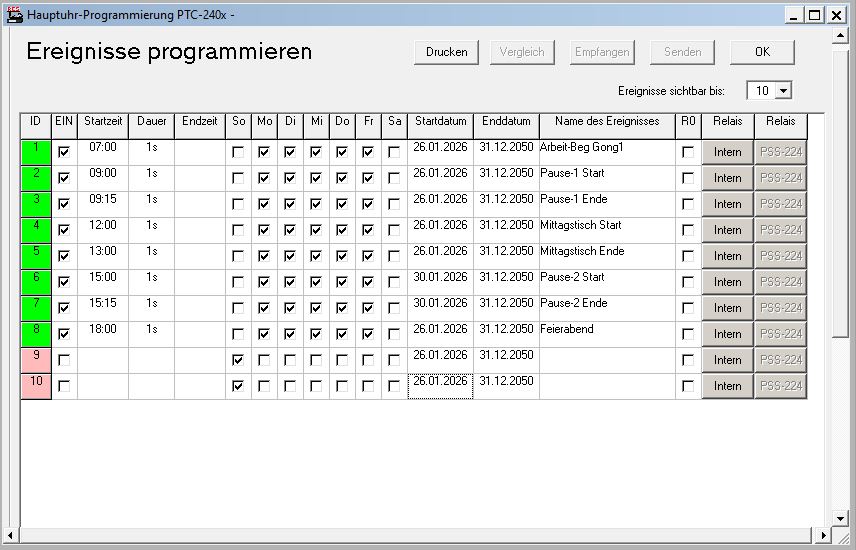This screenshot has height=550, width=856.
Task: Click Intern relay button for Feierabend row
Action: [x=727, y=334]
